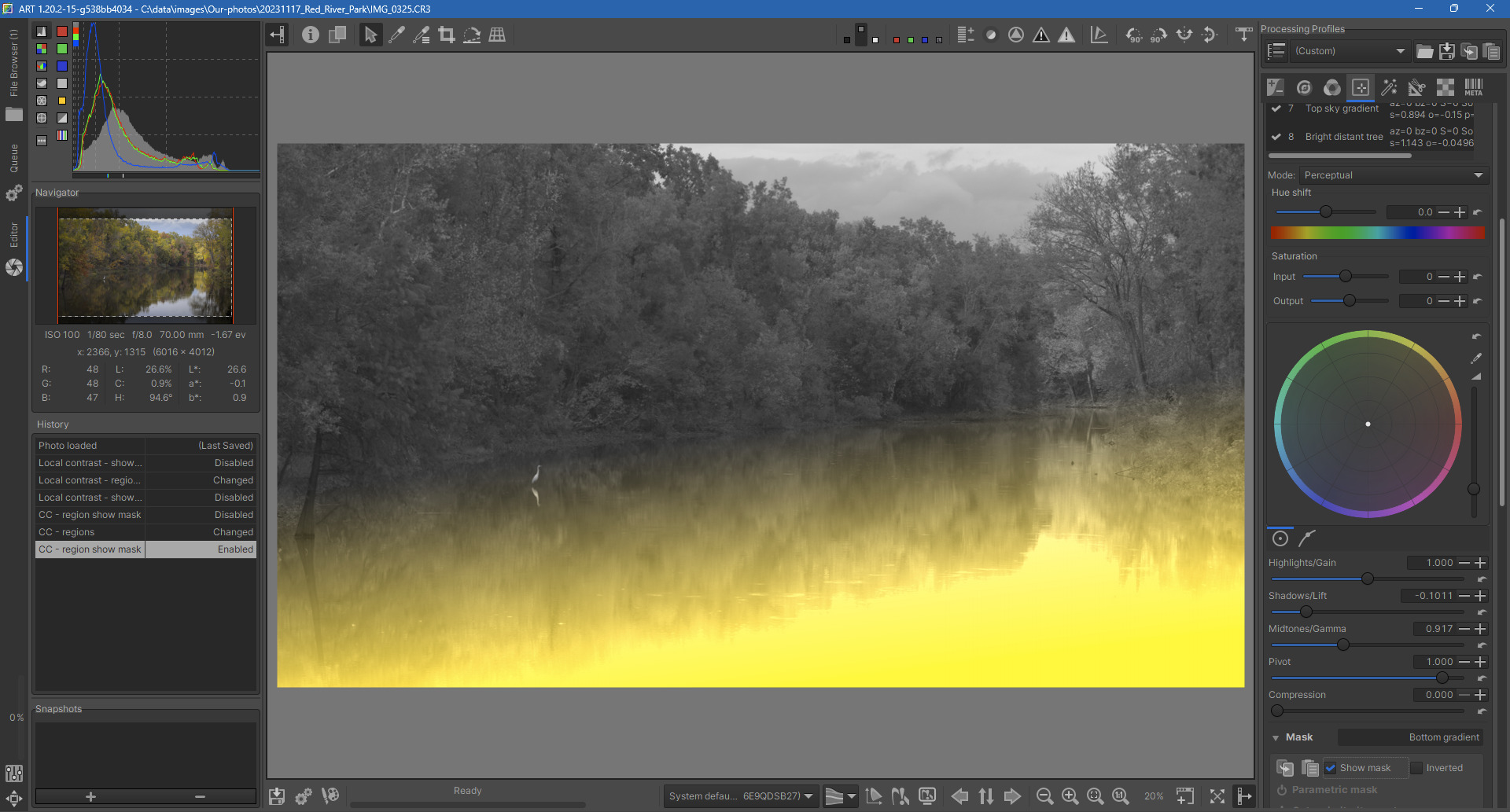Zoom to fit the image
Image resolution: width=1510 pixels, height=812 pixels.
click(x=1095, y=796)
